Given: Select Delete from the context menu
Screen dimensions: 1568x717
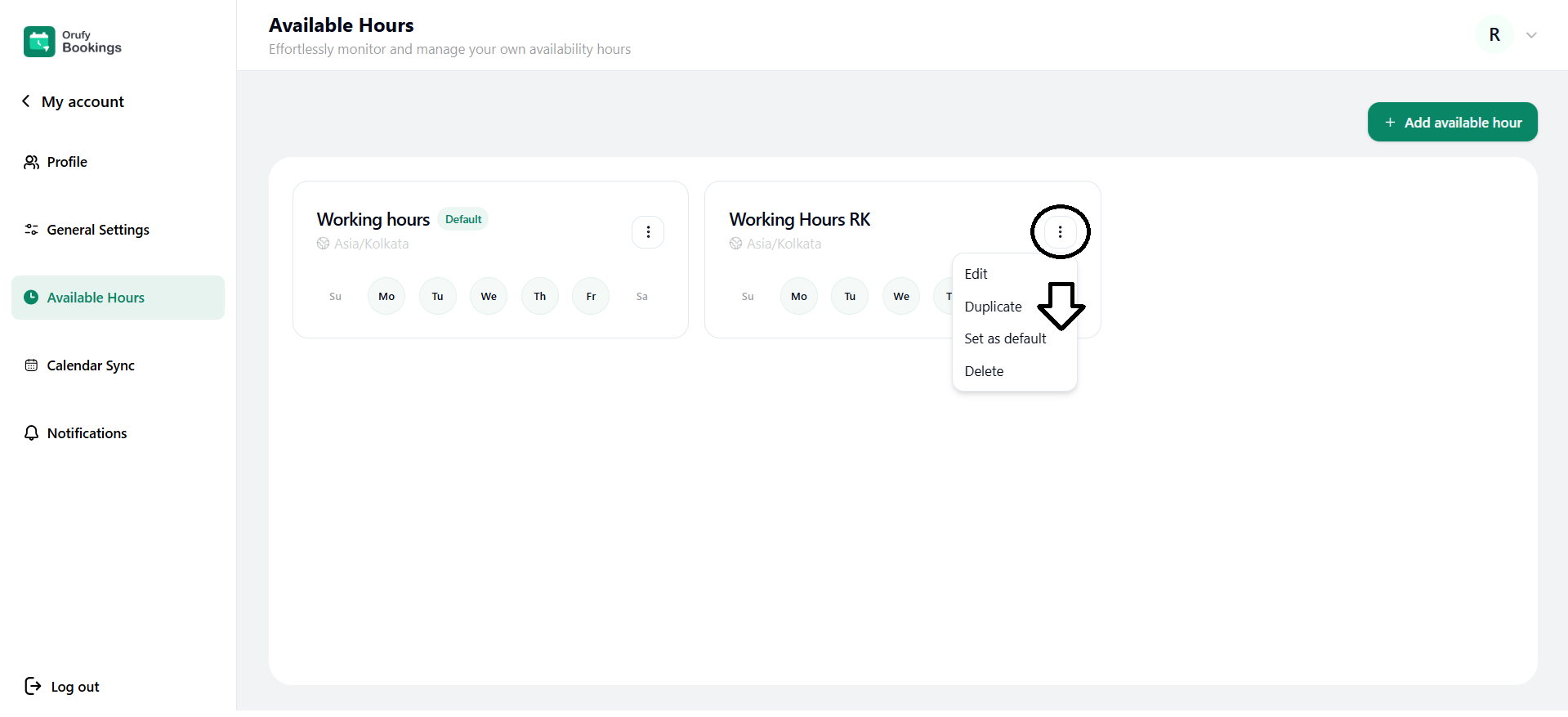Looking at the screenshot, I should (984, 371).
